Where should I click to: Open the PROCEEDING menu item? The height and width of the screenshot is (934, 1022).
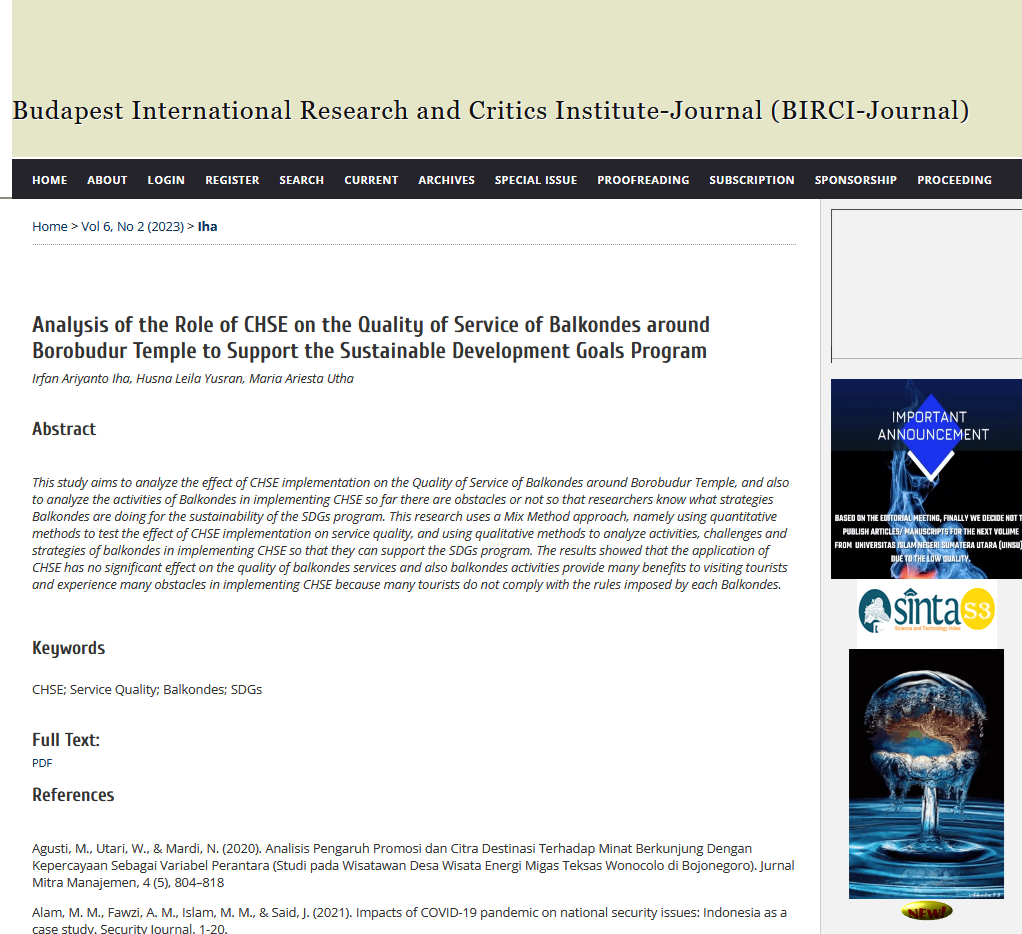coord(954,180)
